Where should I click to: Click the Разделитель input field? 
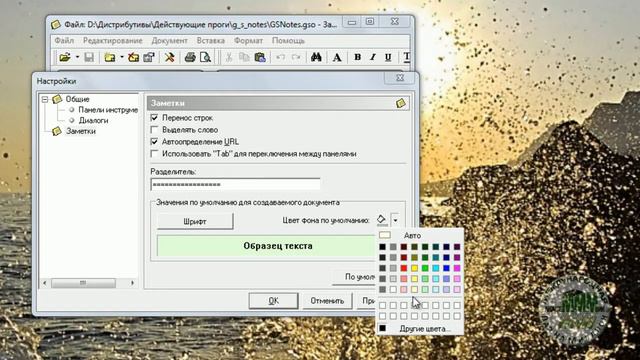tap(235, 184)
